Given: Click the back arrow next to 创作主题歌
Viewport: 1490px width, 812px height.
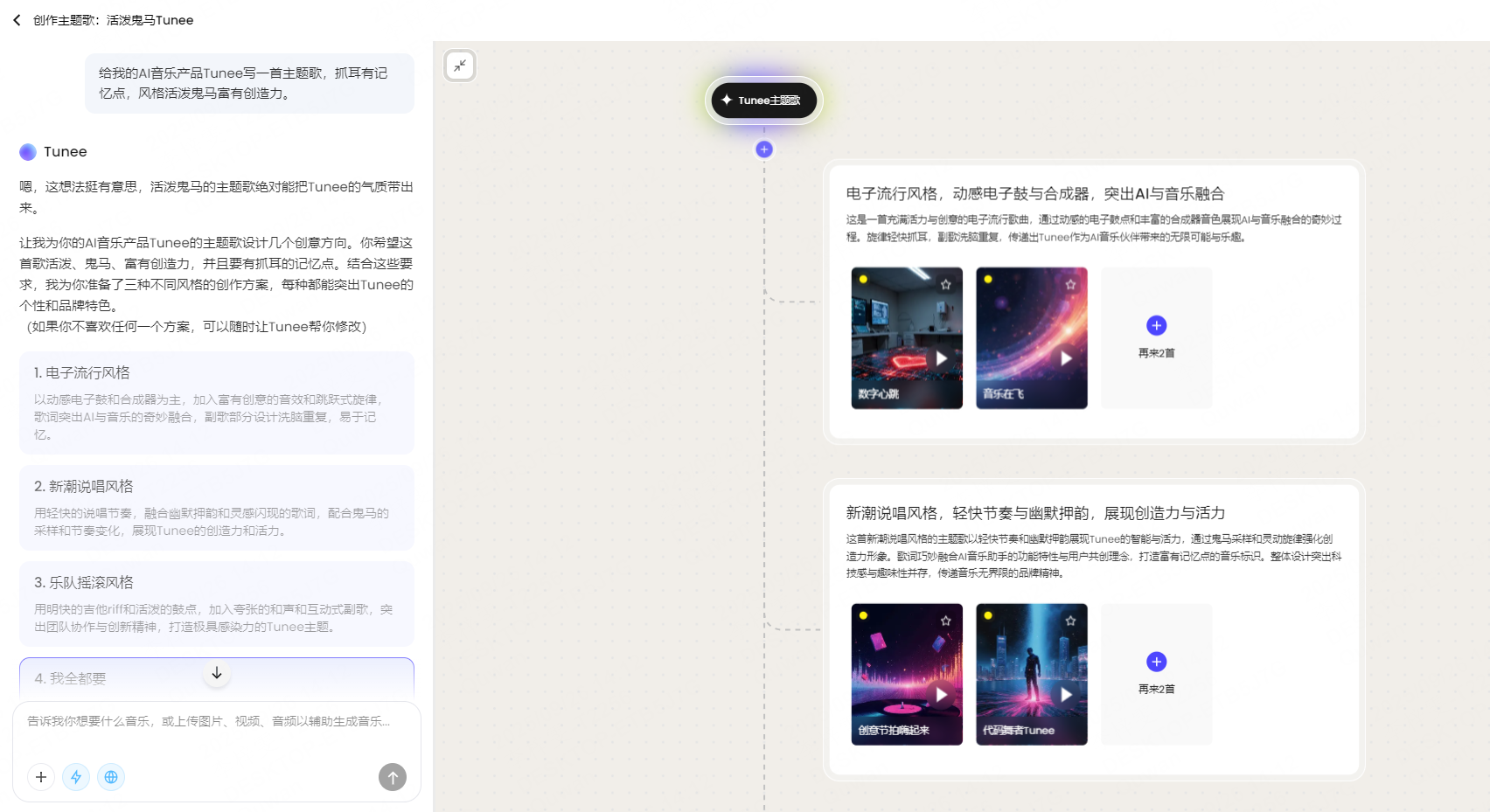Looking at the screenshot, I should (17, 20).
